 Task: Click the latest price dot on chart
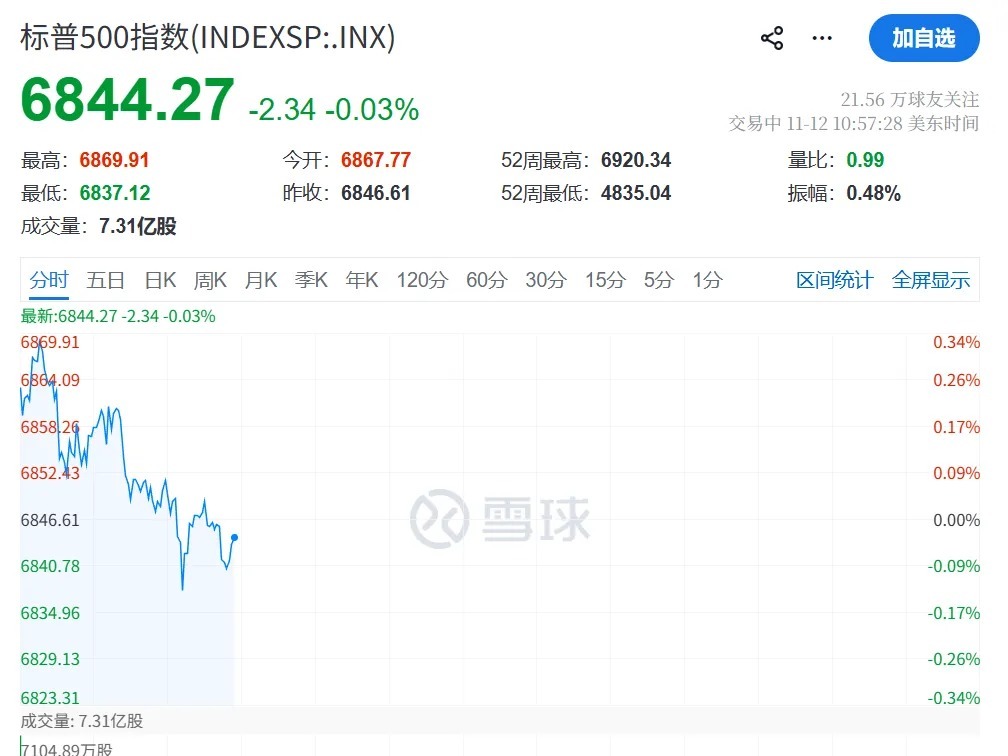point(234,537)
